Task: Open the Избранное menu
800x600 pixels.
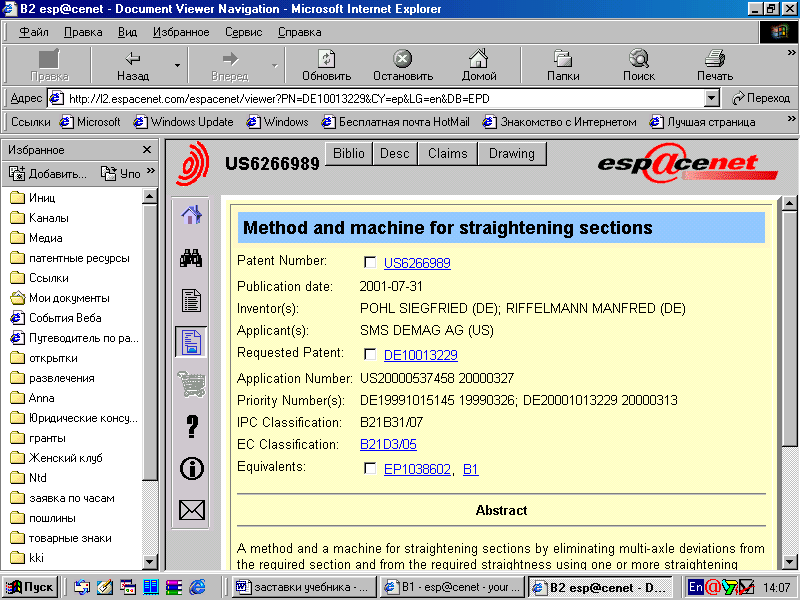Action: 181,32
